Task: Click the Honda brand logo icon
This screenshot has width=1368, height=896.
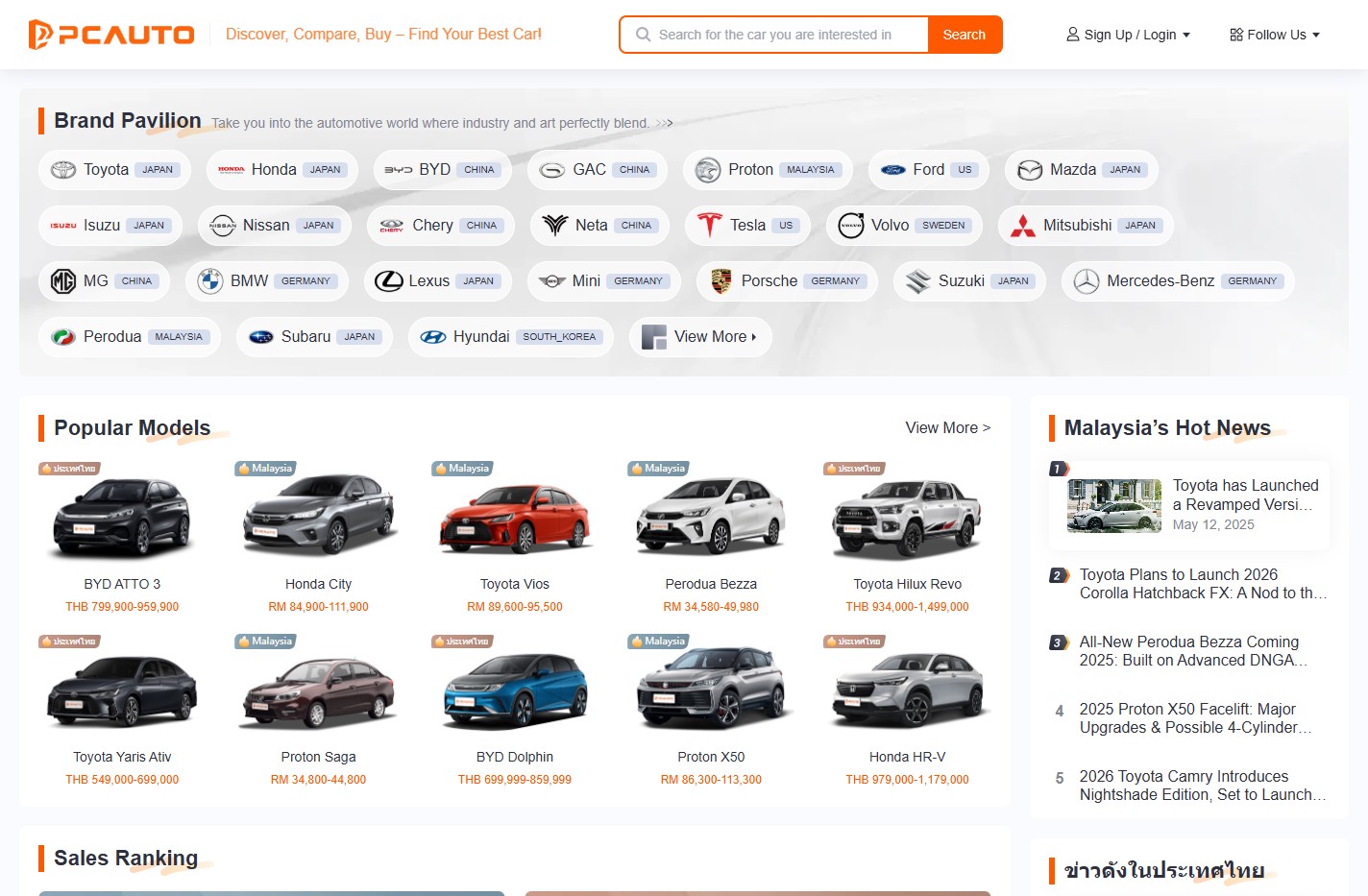Action: click(x=232, y=170)
